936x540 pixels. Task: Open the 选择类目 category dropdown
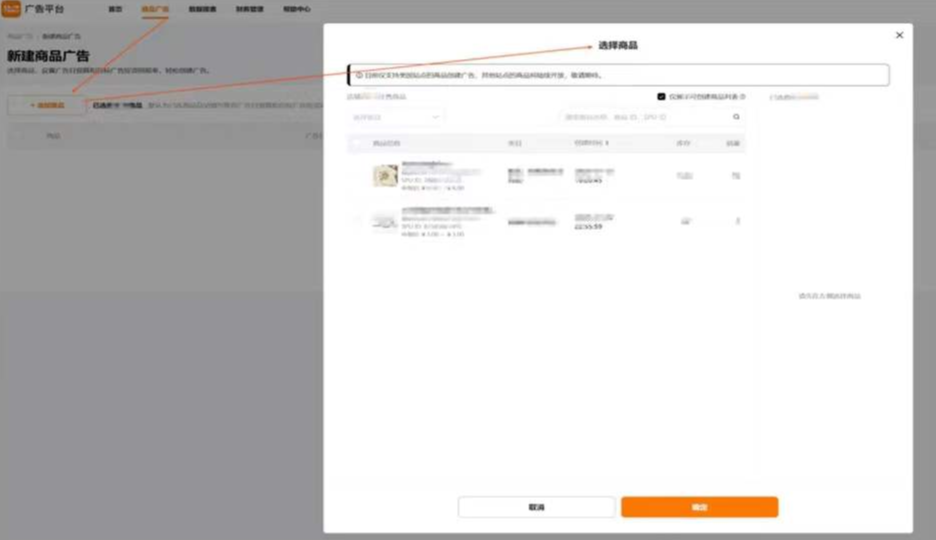point(396,118)
